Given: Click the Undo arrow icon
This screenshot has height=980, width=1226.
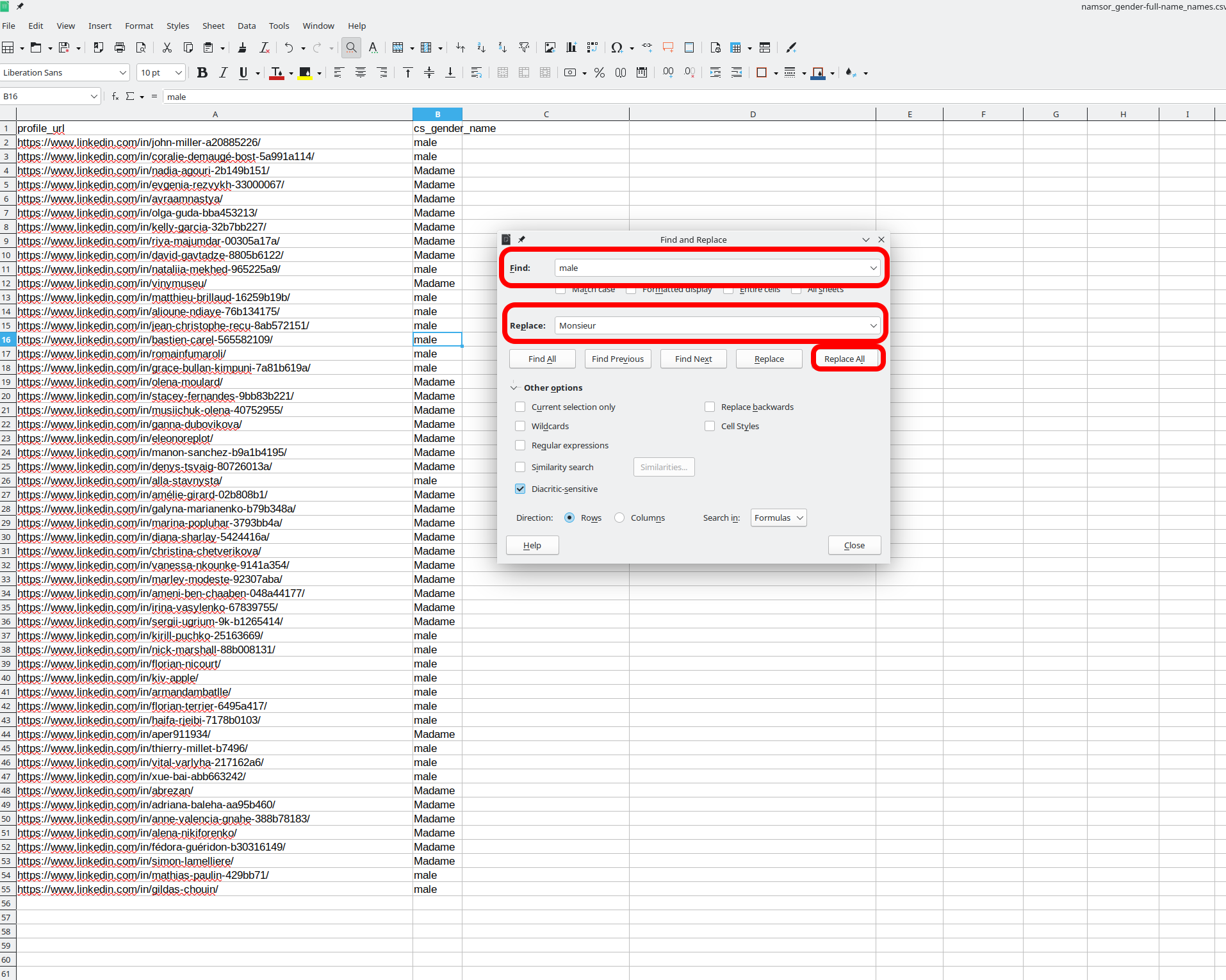Looking at the screenshot, I should pos(289,47).
